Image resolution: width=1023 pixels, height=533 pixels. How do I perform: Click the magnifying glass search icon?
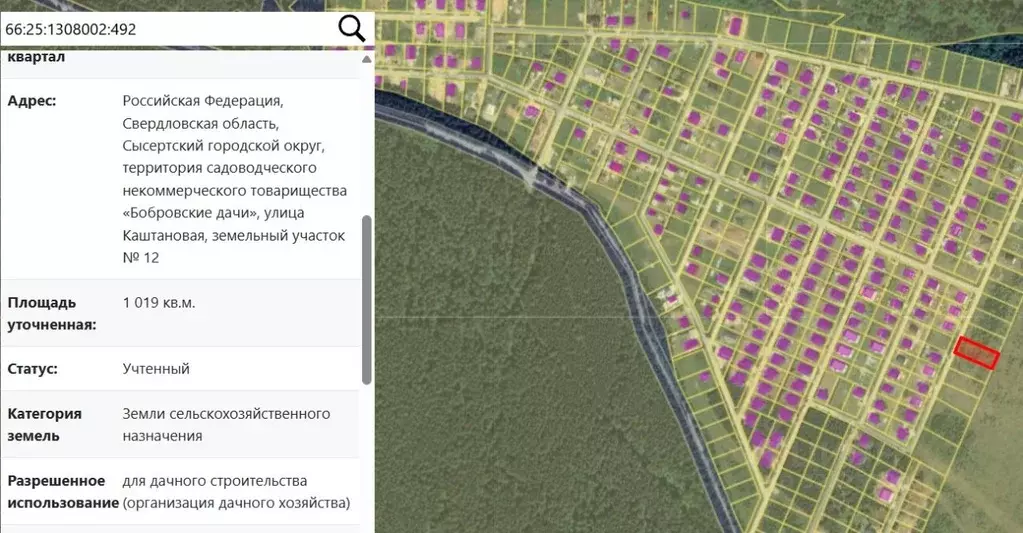pos(352,29)
